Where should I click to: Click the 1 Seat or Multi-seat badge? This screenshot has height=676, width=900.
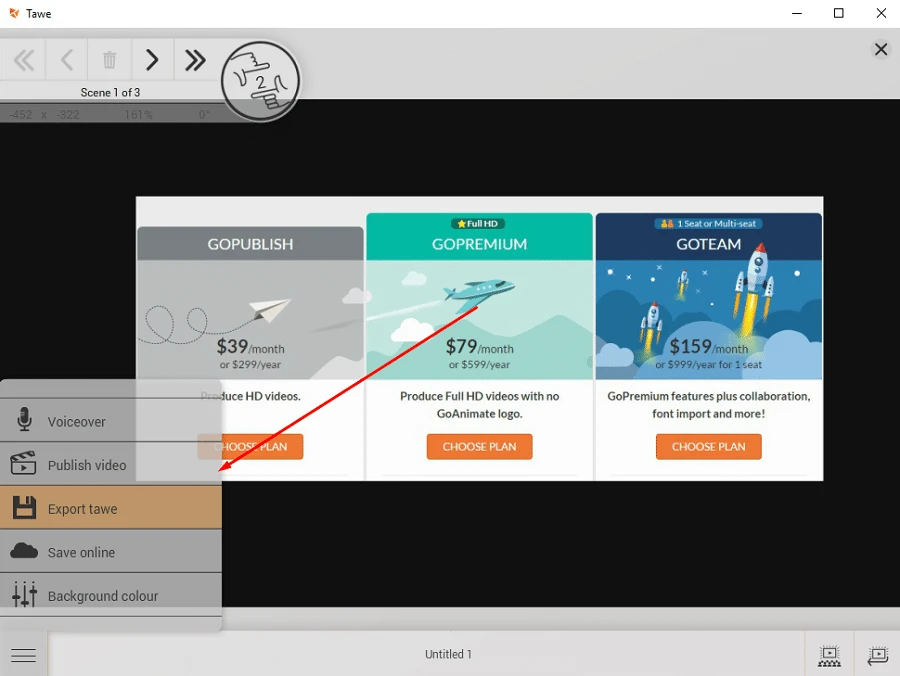click(x=708, y=223)
